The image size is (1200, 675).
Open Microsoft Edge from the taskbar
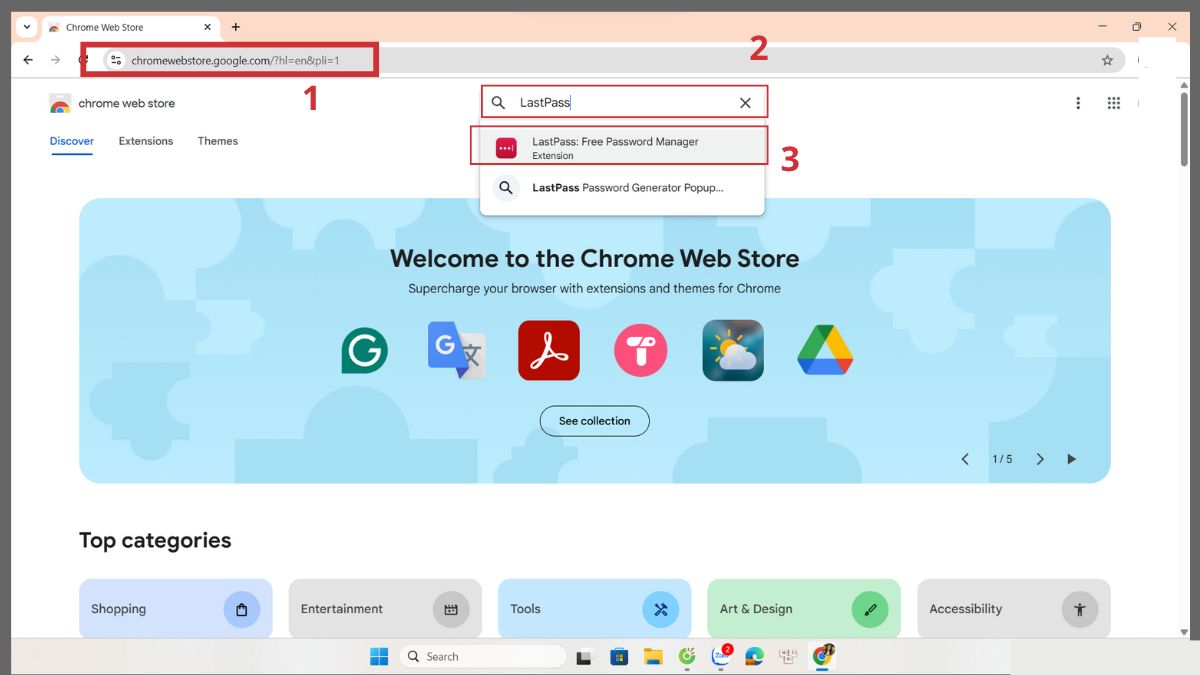(754, 657)
